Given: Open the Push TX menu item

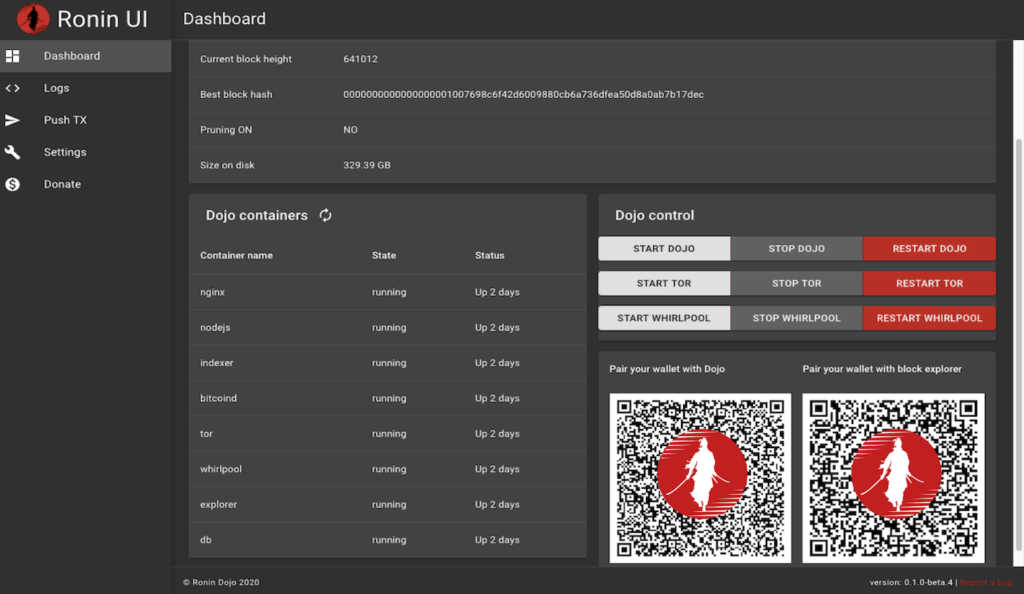Looking at the screenshot, I should click(86, 120).
